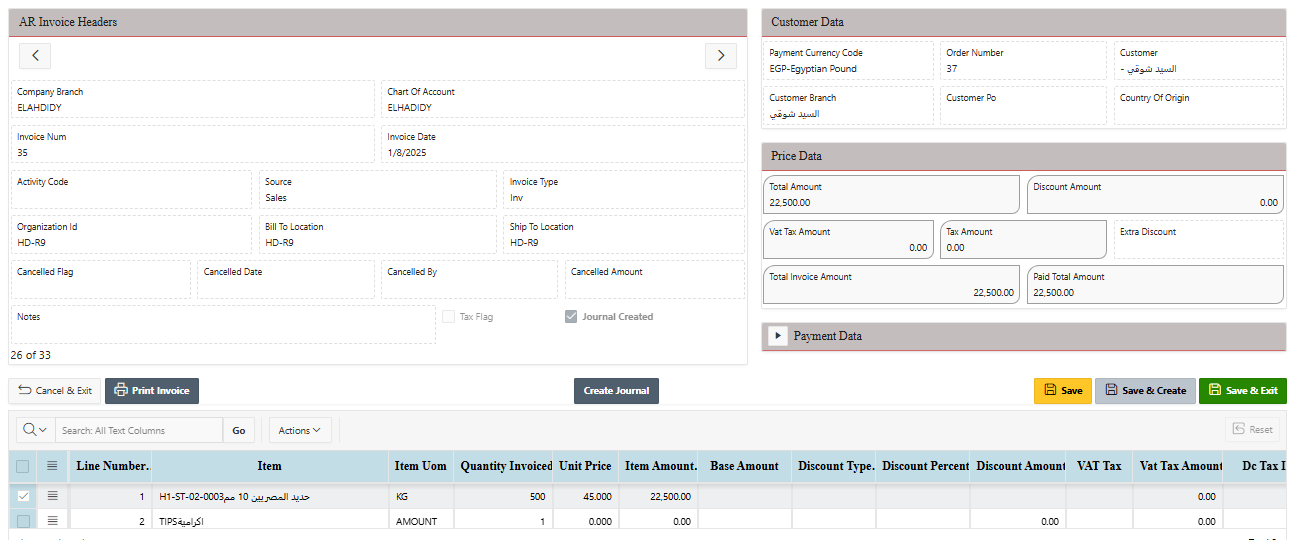Image resolution: width=1299 pixels, height=540 pixels.
Task: Click the Save & Create button
Action: click(1144, 391)
